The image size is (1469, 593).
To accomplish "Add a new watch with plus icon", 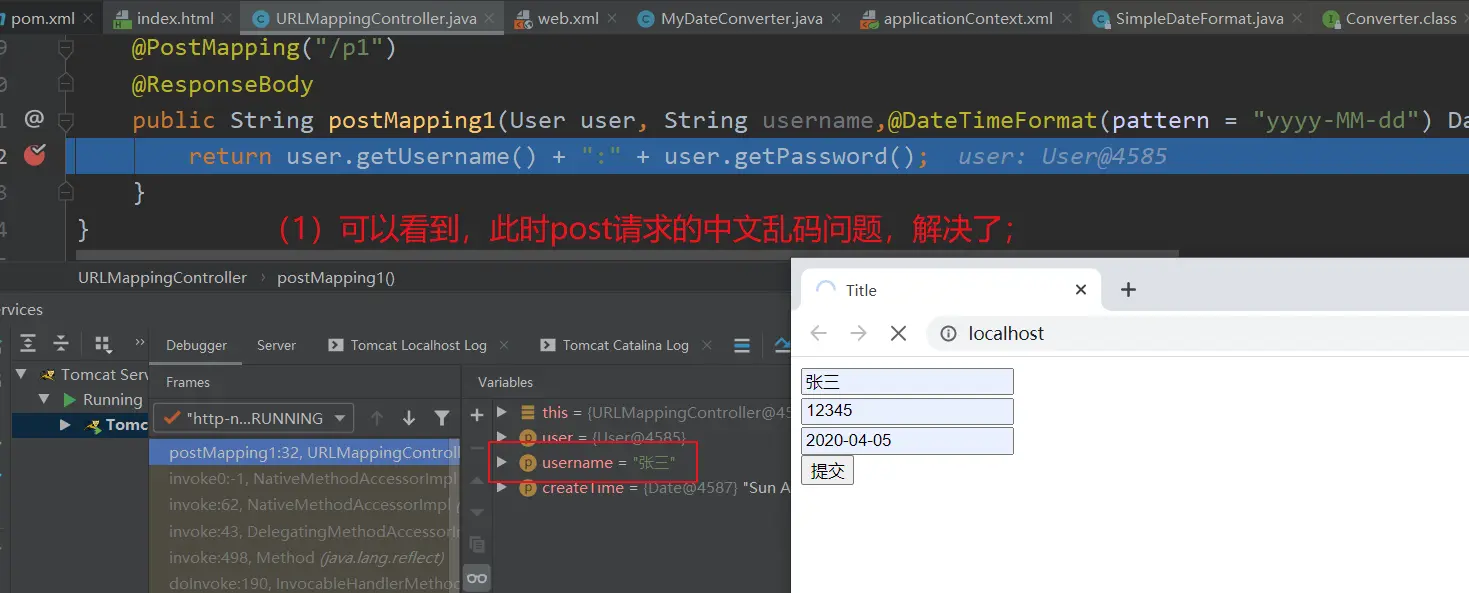I will [477, 415].
